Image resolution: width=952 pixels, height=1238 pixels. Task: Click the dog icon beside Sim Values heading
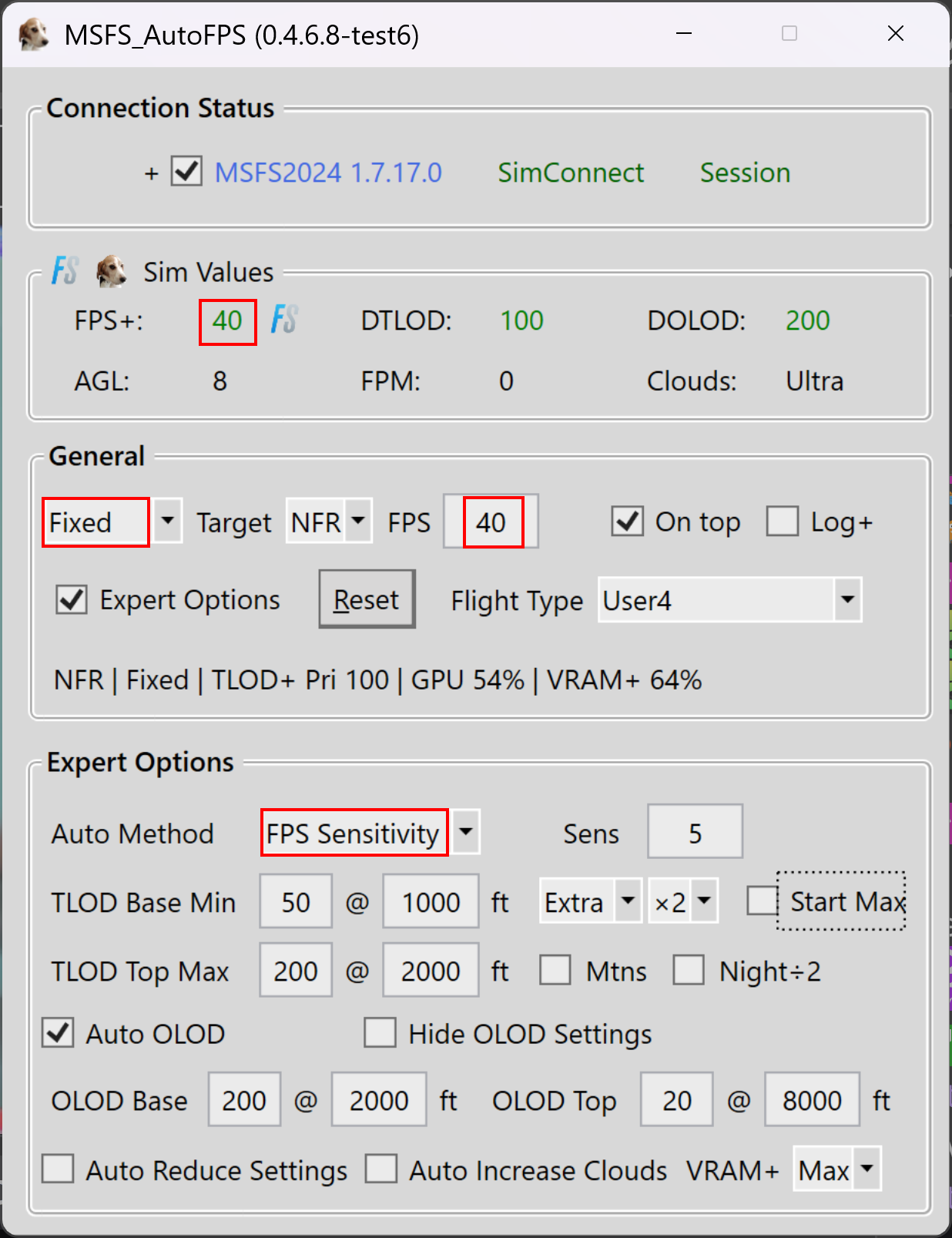[111, 271]
